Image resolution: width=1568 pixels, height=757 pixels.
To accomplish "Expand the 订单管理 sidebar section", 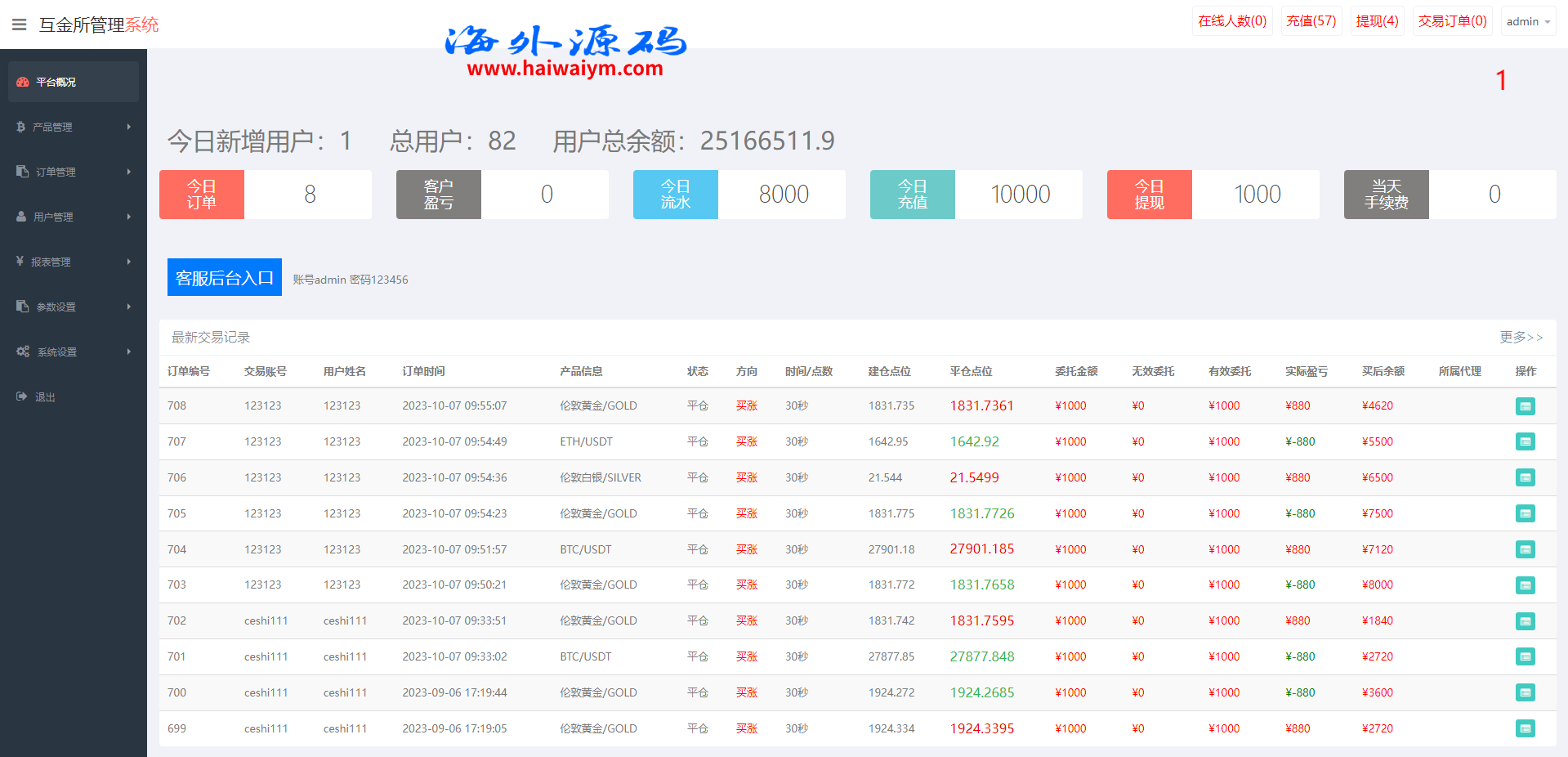I will point(73,172).
